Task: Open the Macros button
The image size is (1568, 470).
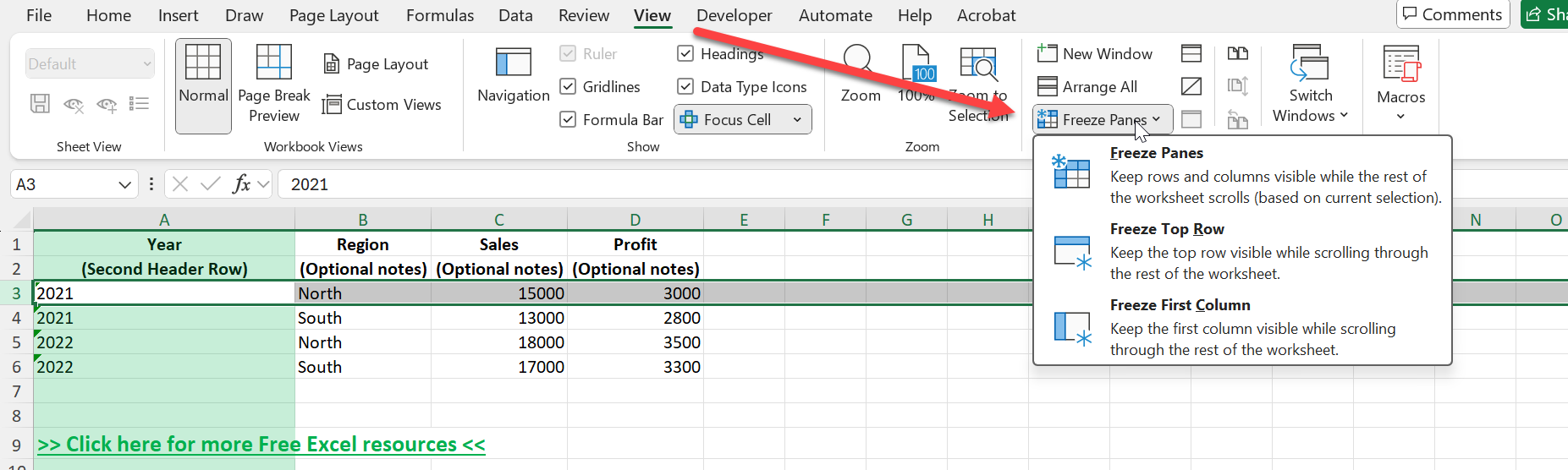Action: [x=1400, y=84]
